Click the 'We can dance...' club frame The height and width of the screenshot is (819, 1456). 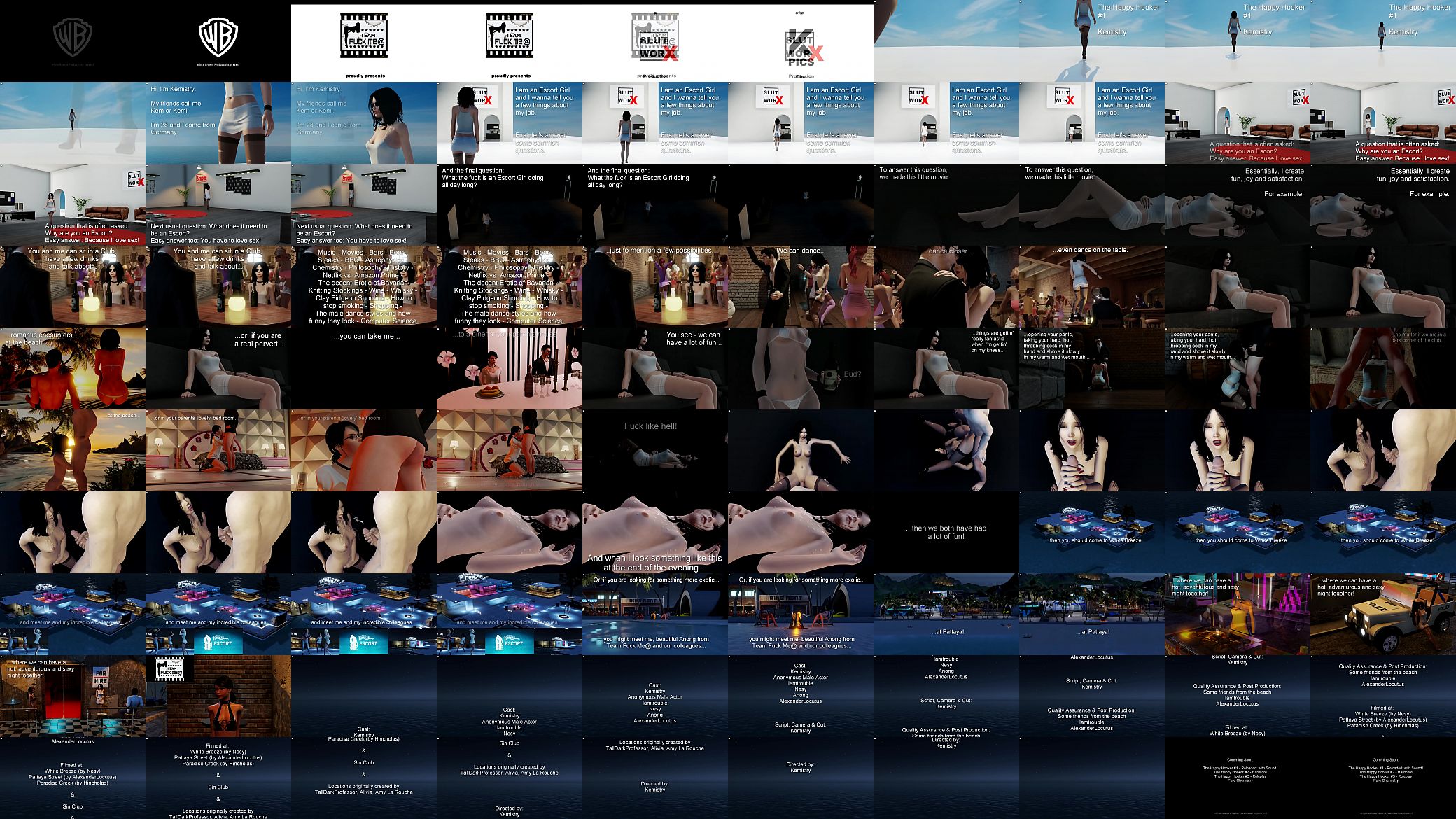(x=801, y=286)
